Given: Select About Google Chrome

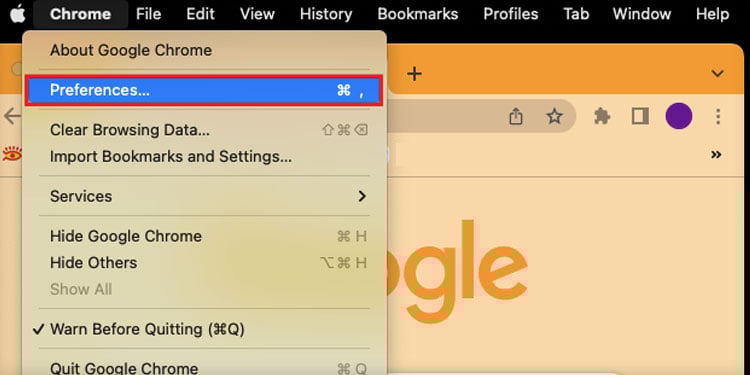Looking at the screenshot, I should point(204,50).
